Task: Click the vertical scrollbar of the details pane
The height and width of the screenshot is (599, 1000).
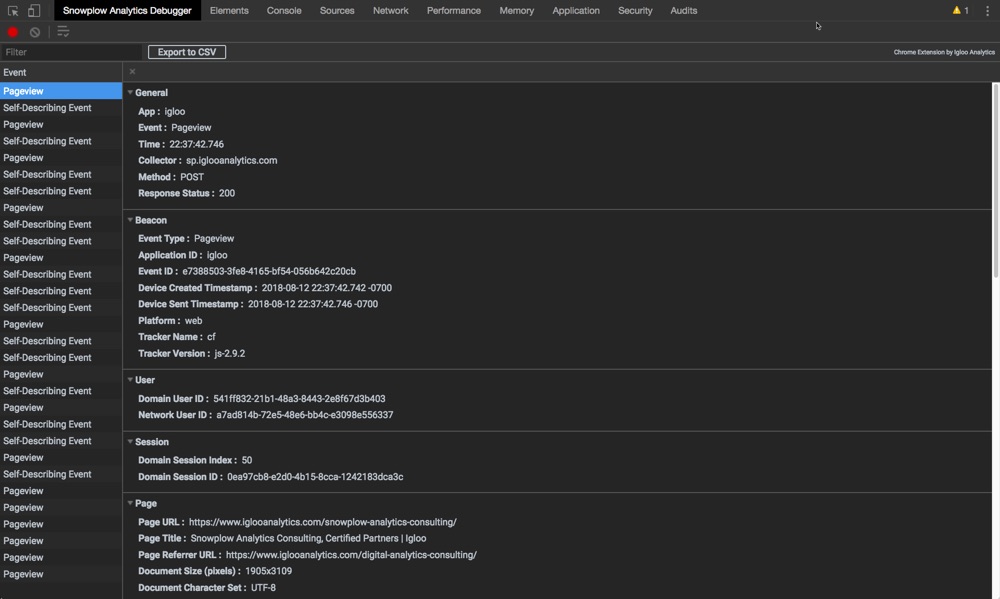Action: point(996,181)
